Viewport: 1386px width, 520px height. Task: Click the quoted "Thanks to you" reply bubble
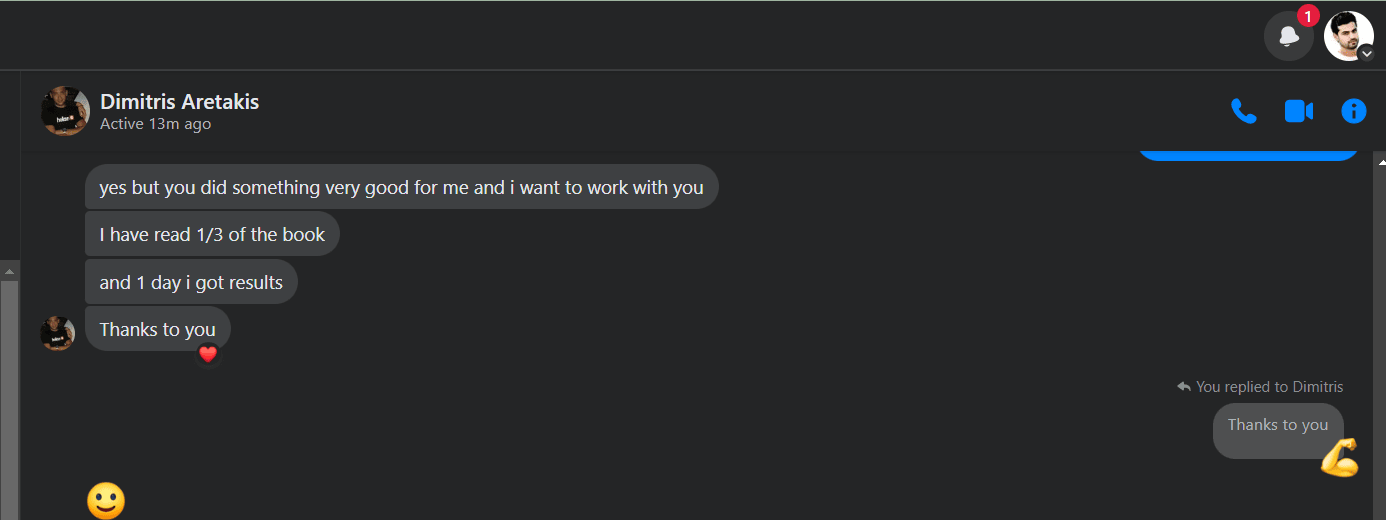1278,430
